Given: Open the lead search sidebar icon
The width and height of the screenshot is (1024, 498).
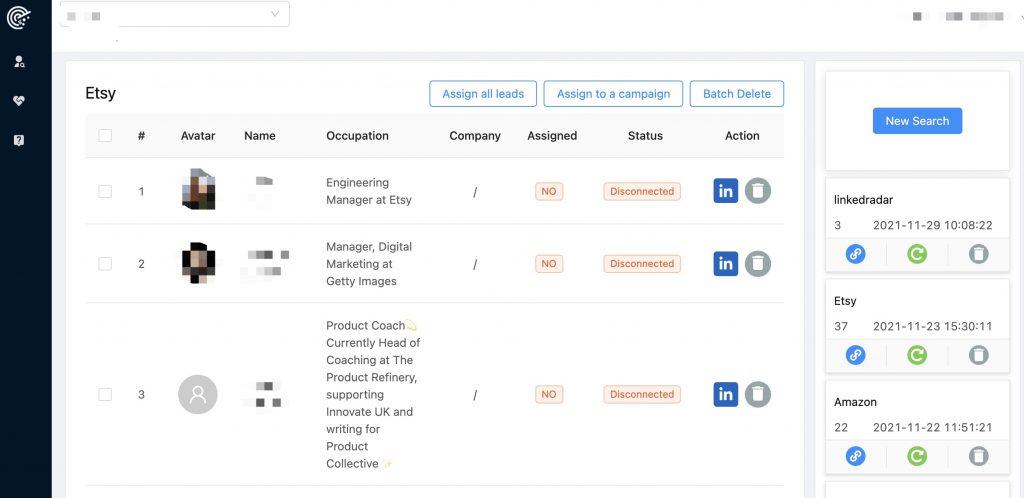Looking at the screenshot, I should point(19,62).
